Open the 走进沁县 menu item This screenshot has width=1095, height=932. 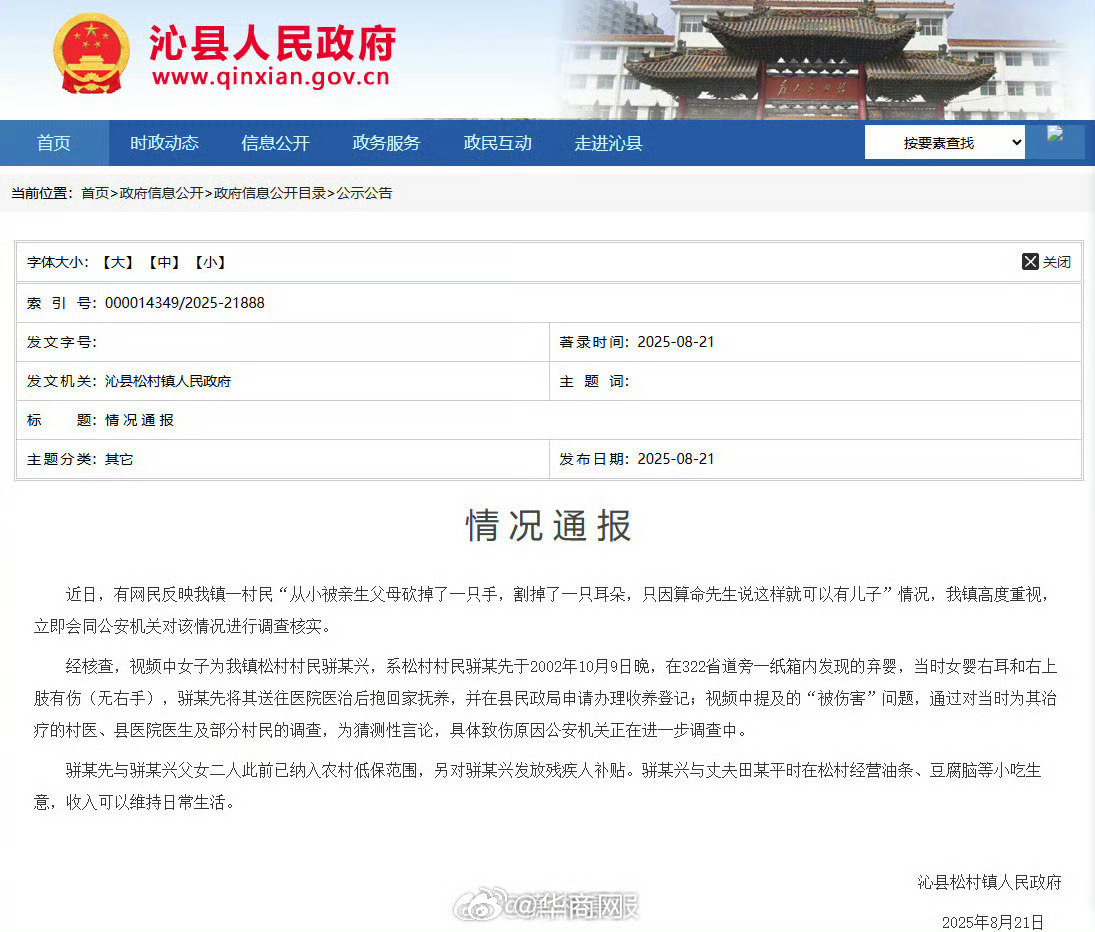[x=608, y=143]
